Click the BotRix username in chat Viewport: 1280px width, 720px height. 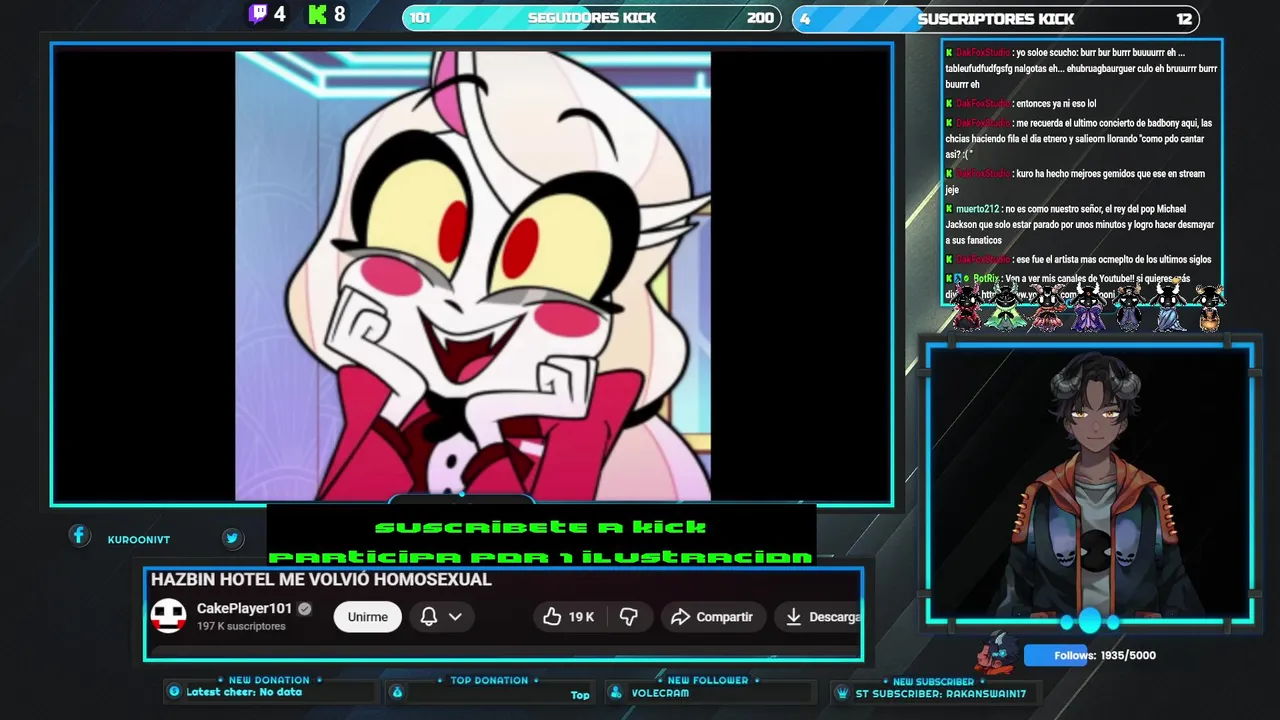tap(986, 279)
